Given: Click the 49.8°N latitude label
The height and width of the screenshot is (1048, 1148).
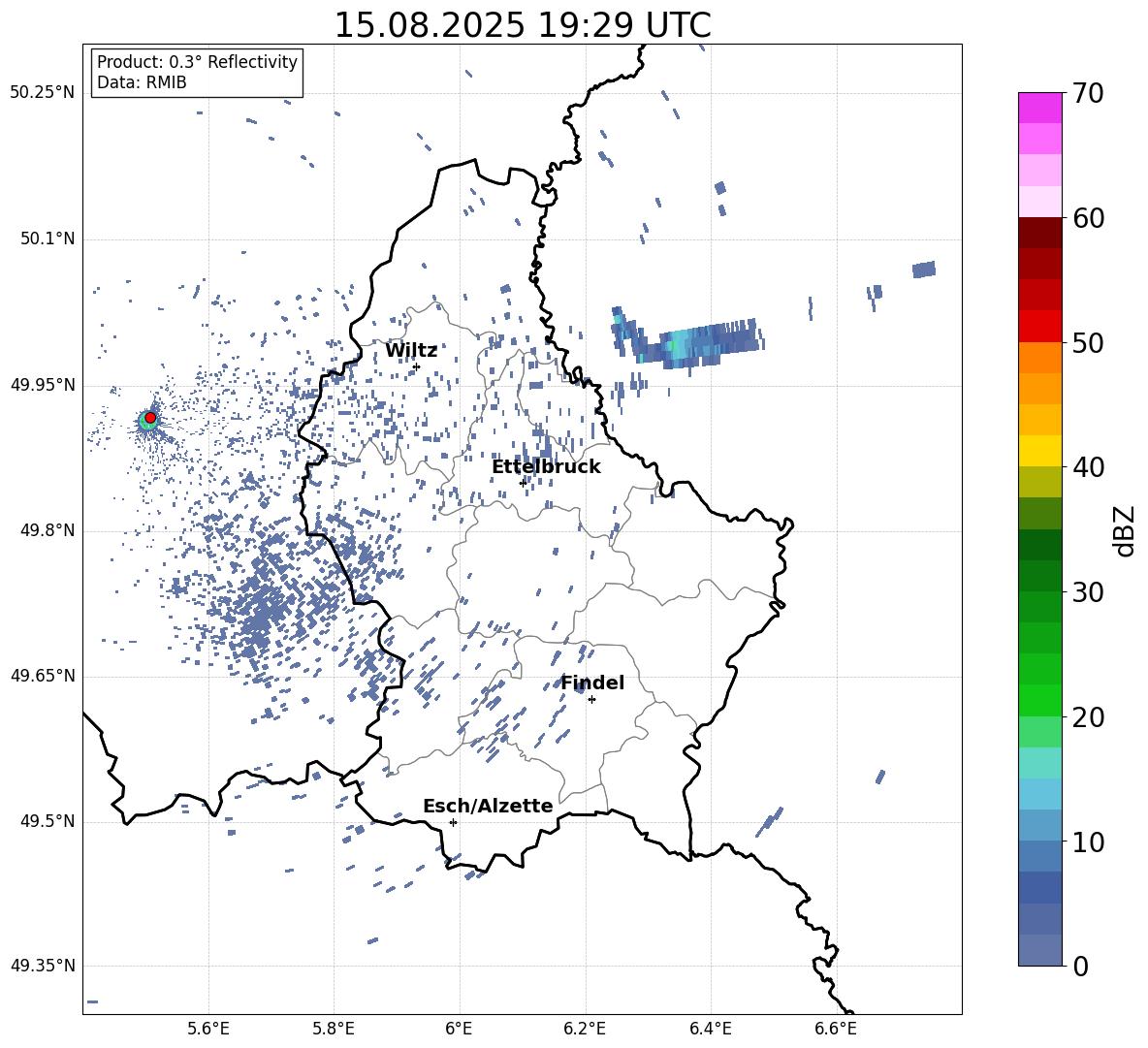Looking at the screenshot, I should pos(47,530).
